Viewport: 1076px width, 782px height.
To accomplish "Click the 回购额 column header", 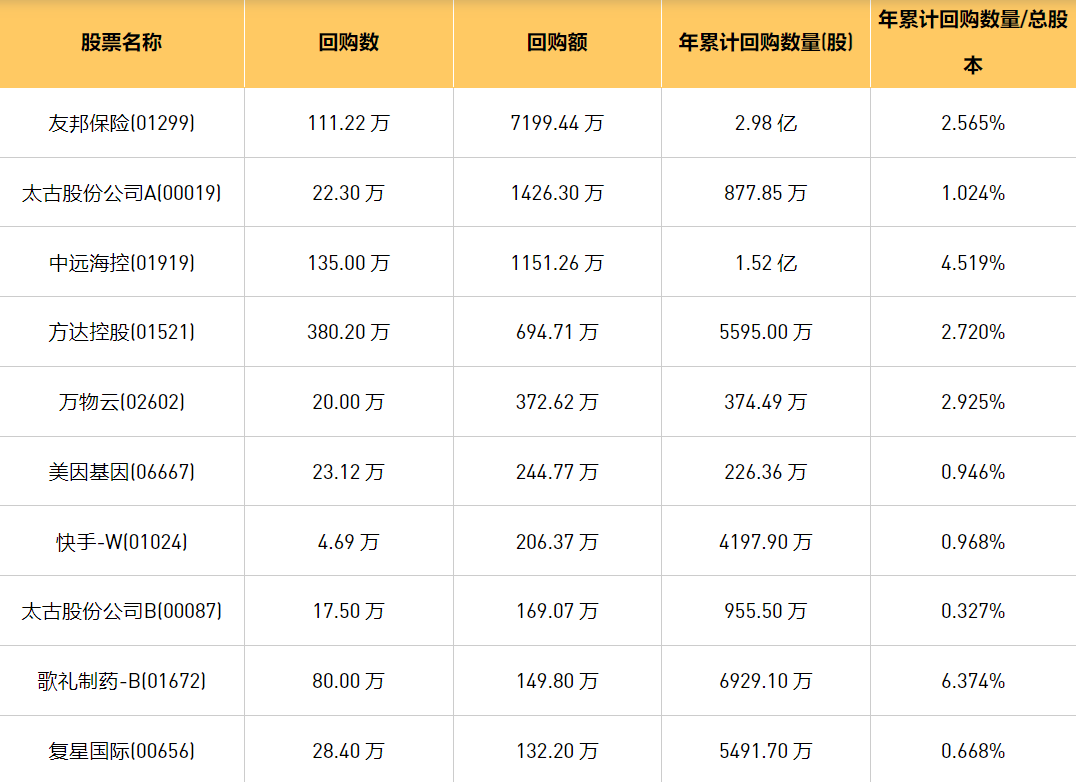I will coord(557,43).
